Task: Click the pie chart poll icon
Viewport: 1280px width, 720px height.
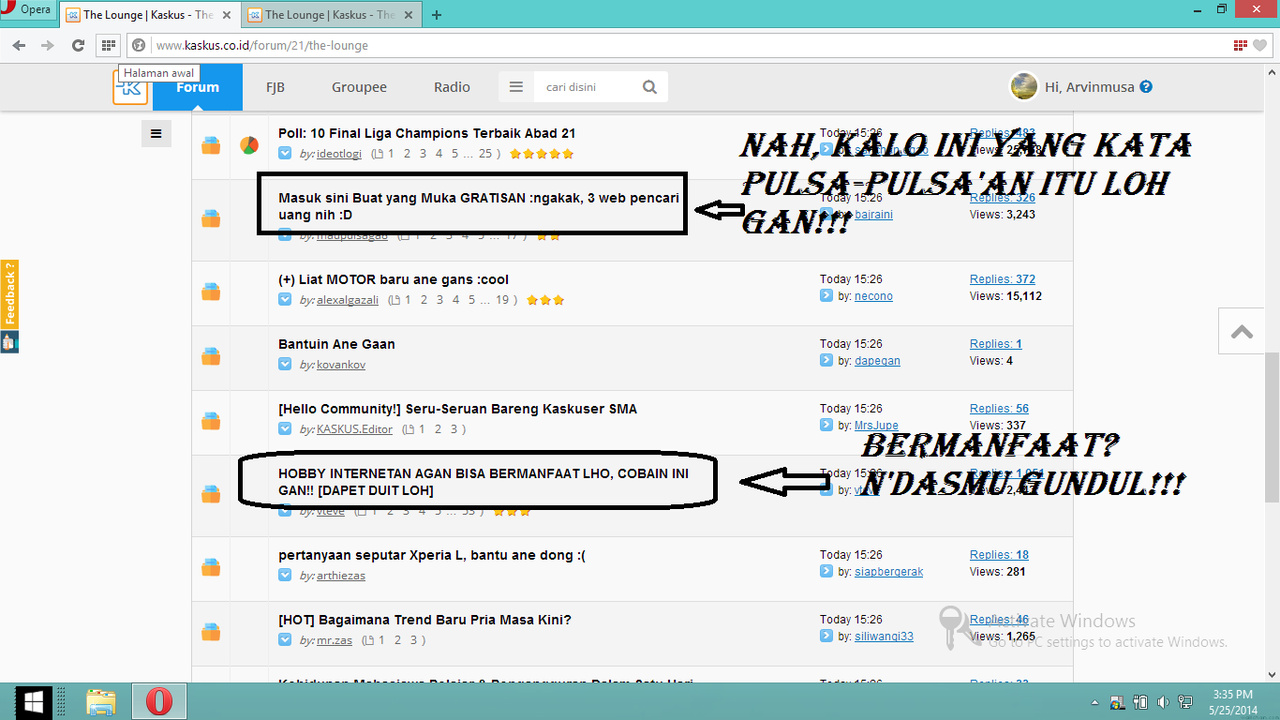Action: [250, 146]
